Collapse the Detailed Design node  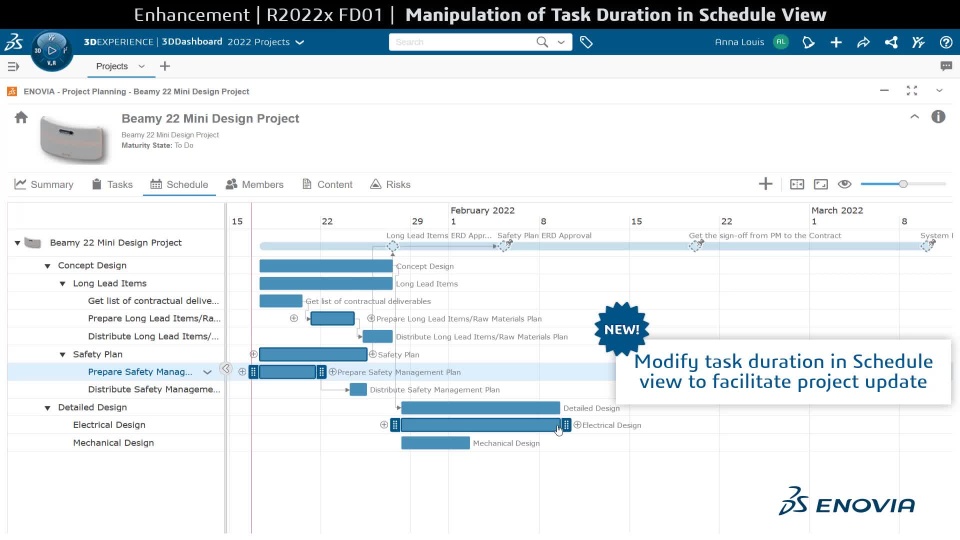coord(47,408)
